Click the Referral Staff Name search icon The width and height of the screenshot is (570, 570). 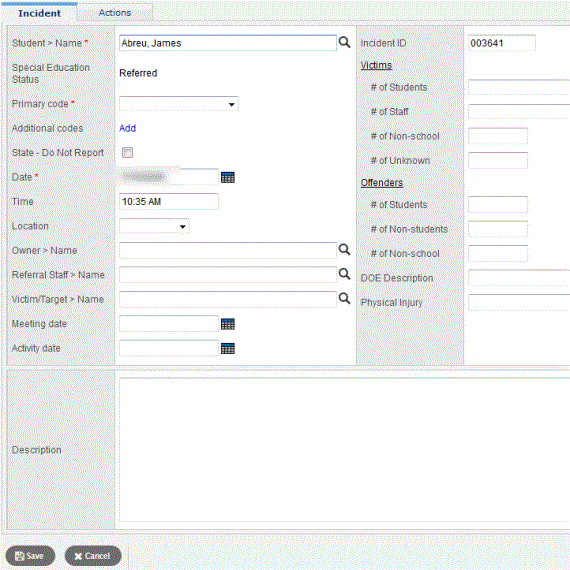(x=344, y=274)
